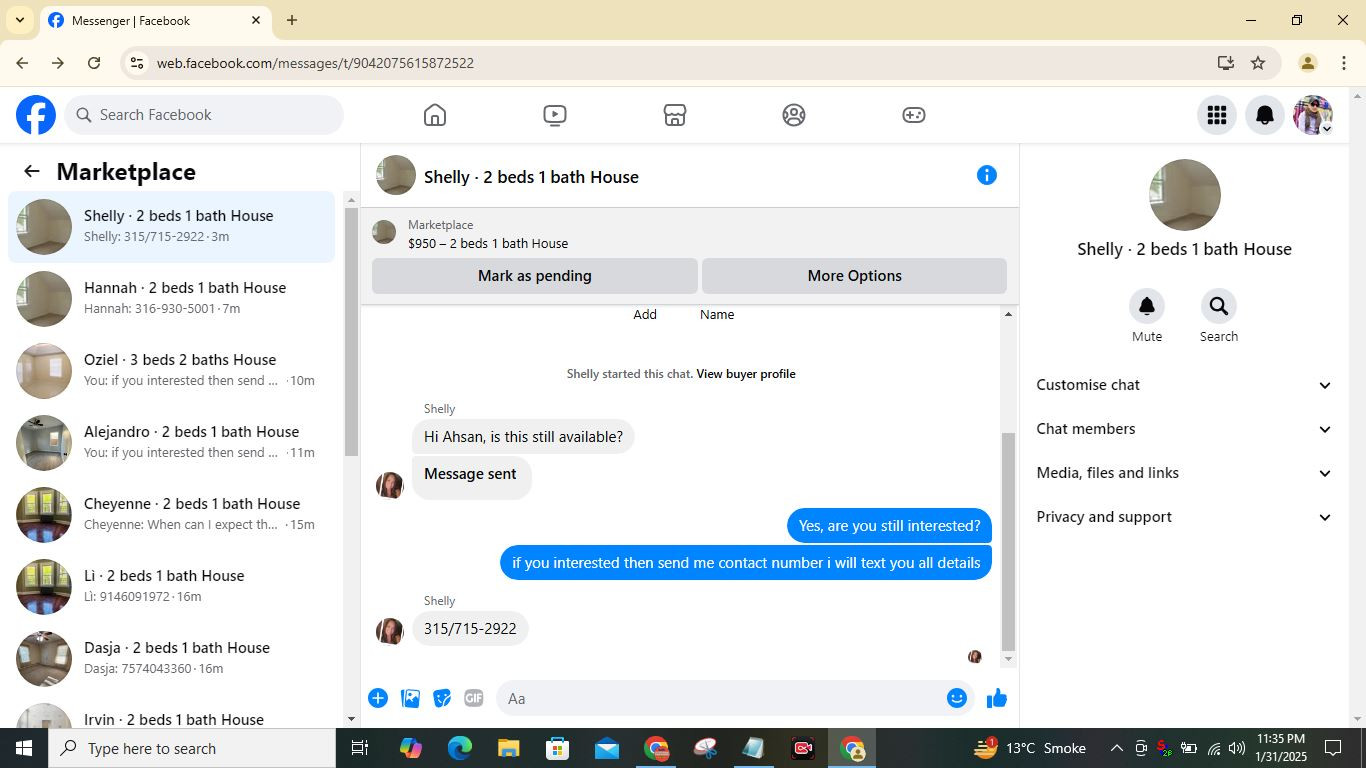The image size is (1366, 768).
Task: Click Shelly's profile name in right panel
Action: tap(1184, 249)
